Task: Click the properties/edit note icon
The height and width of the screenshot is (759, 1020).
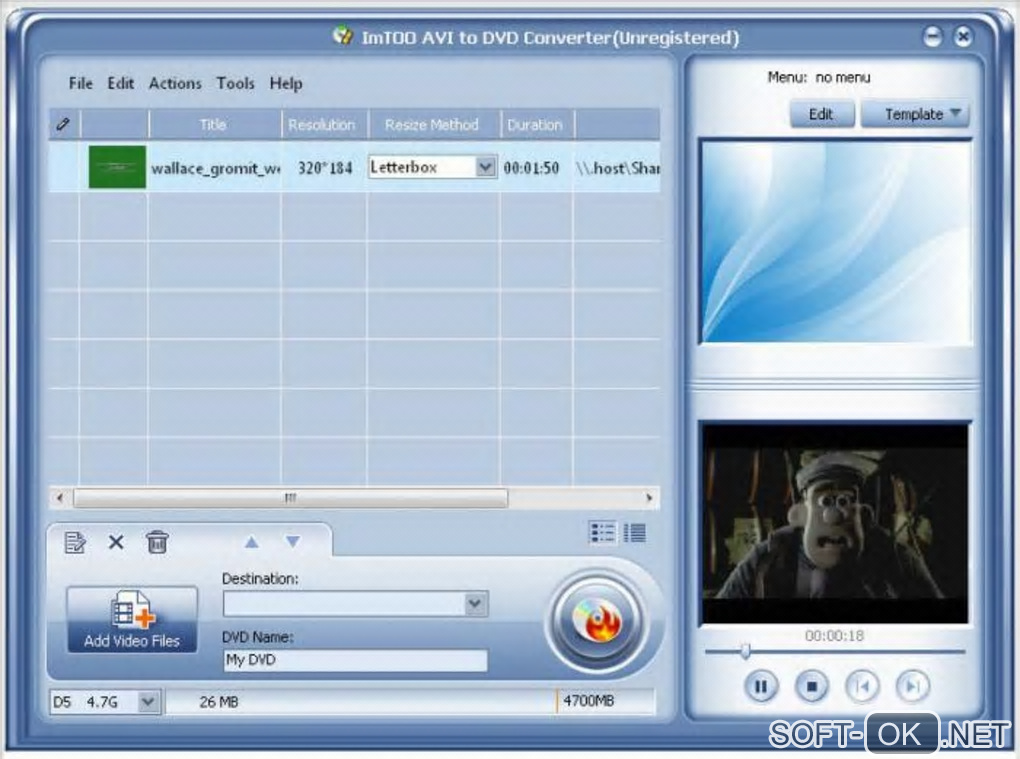Action: [75, 542]
